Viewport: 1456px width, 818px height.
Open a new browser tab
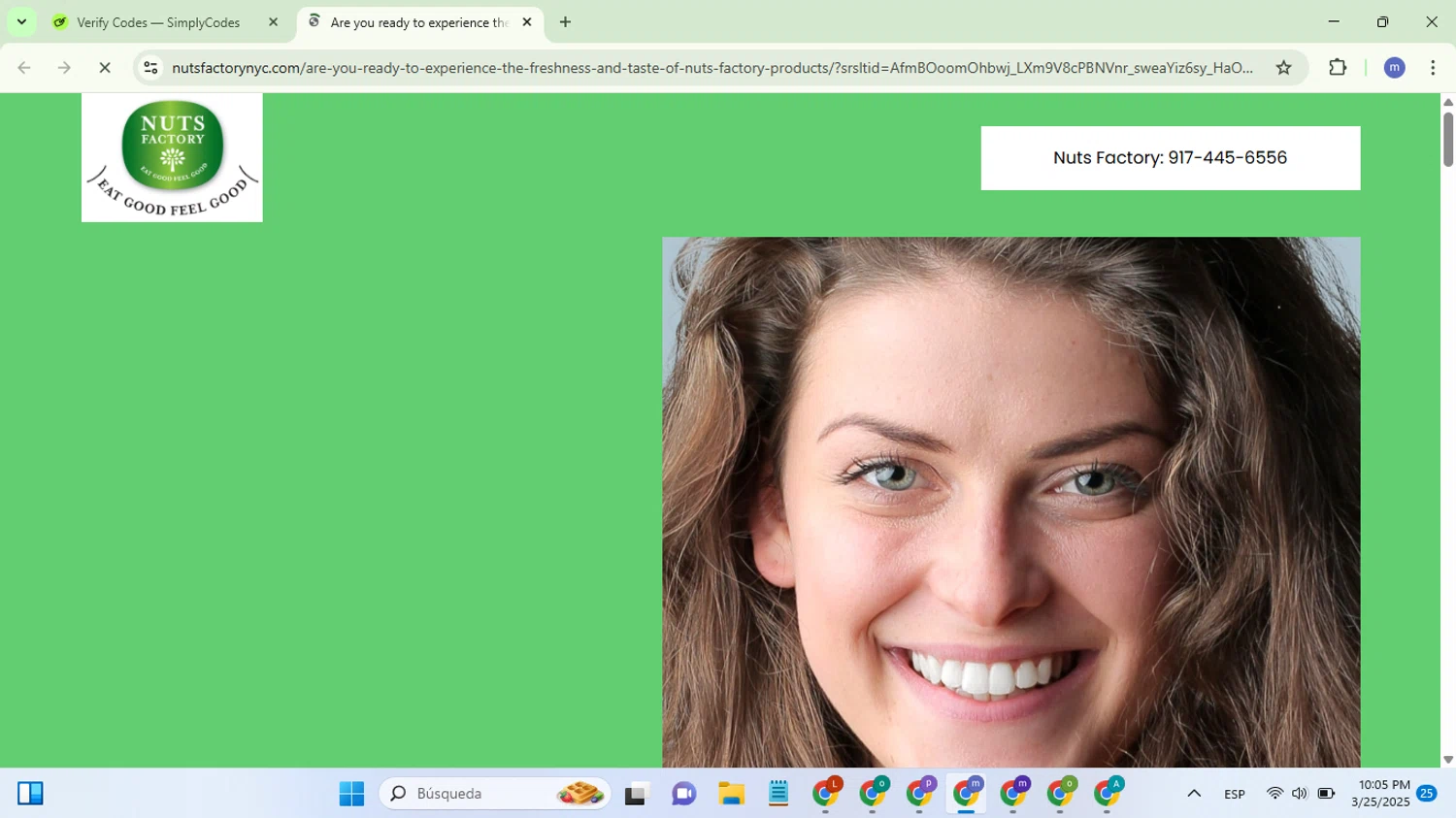[565, 22]
